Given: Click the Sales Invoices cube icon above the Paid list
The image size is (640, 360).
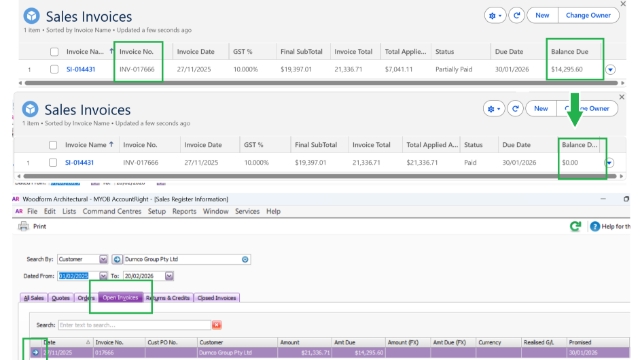Looking at the screenshot, I should pos(30,109).
